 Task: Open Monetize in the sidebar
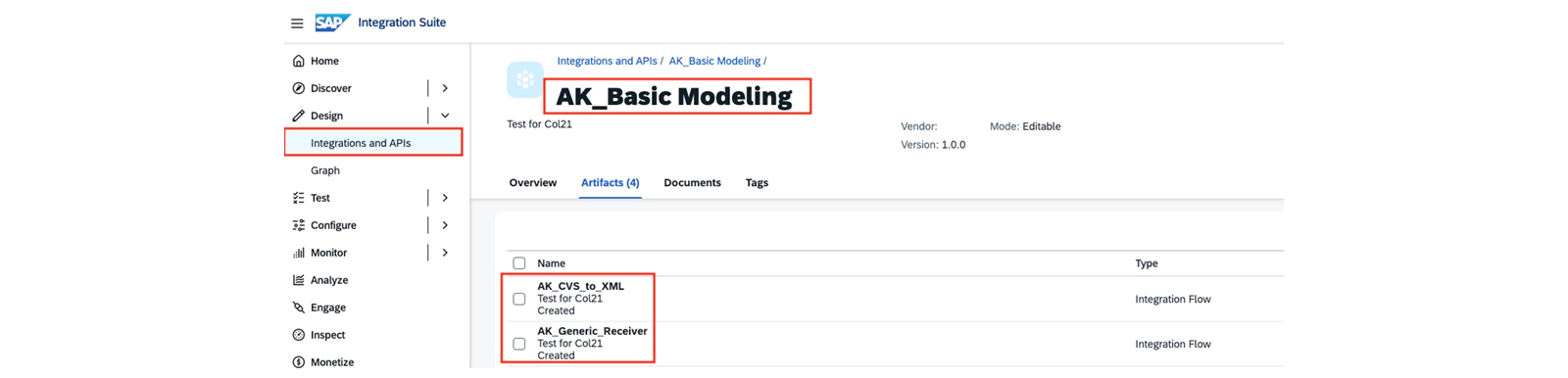pos(332,362)
